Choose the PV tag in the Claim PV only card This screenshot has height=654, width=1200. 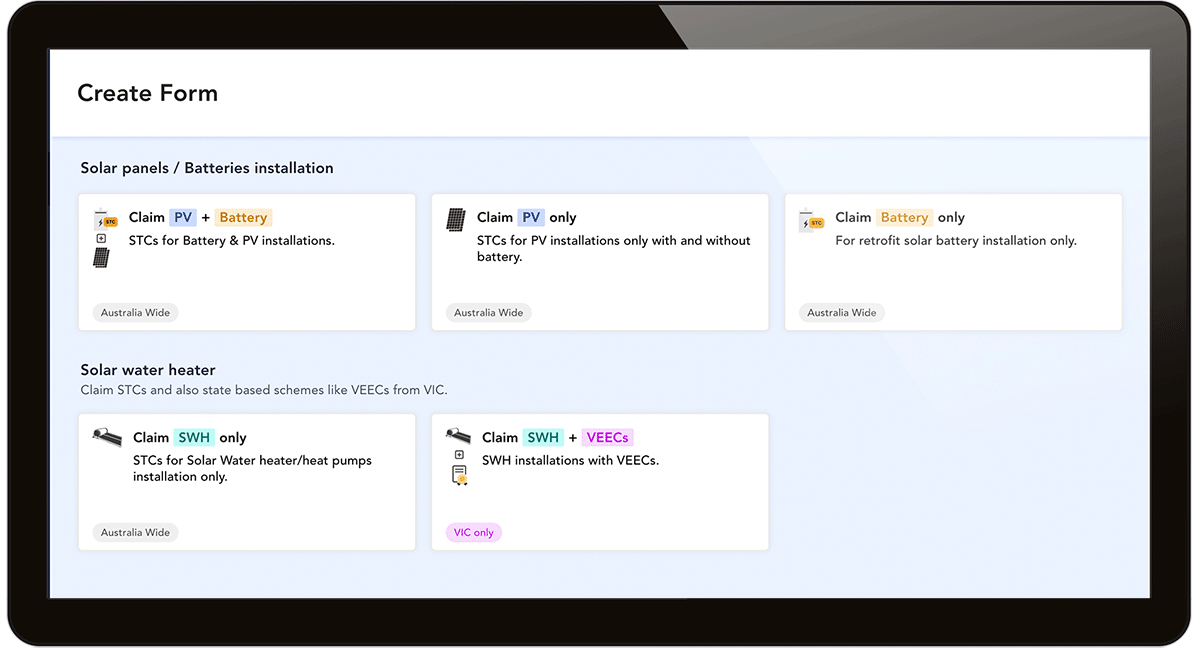(531, 218)
